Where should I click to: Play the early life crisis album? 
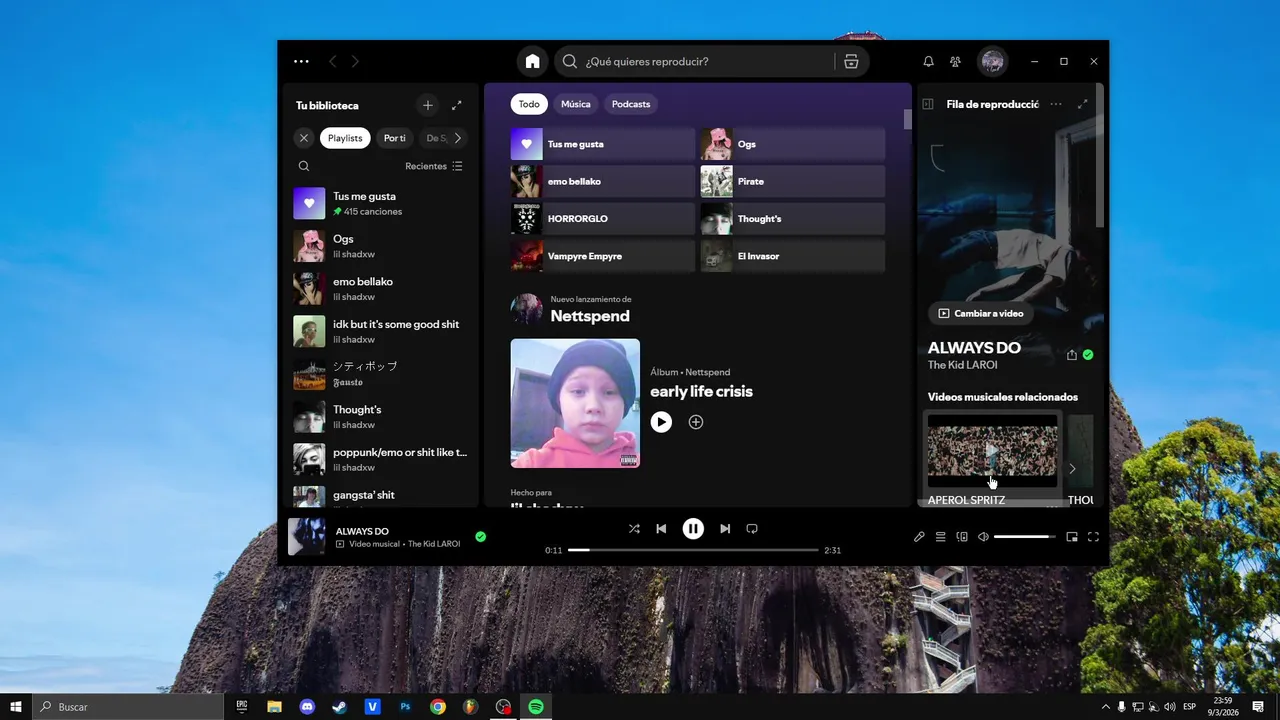661,422
